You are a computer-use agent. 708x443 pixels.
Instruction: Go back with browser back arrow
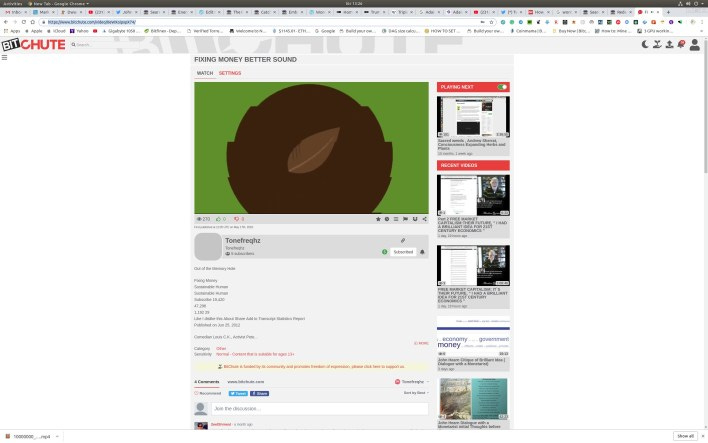[x=6, y=22]
